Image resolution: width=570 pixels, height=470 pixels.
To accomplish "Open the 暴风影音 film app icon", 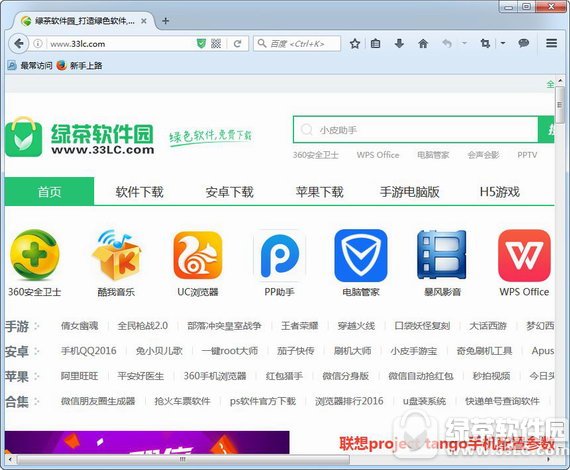I will [442, 255].
